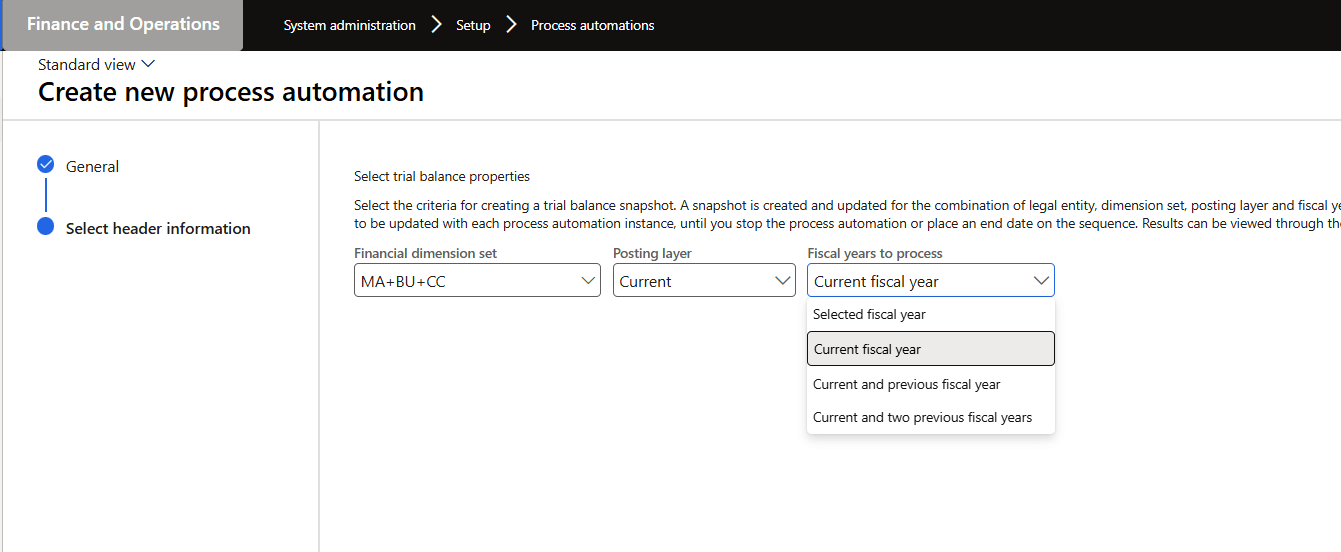
Task: Click the Finance and Operations home button
Action: (x=123, y=25)
